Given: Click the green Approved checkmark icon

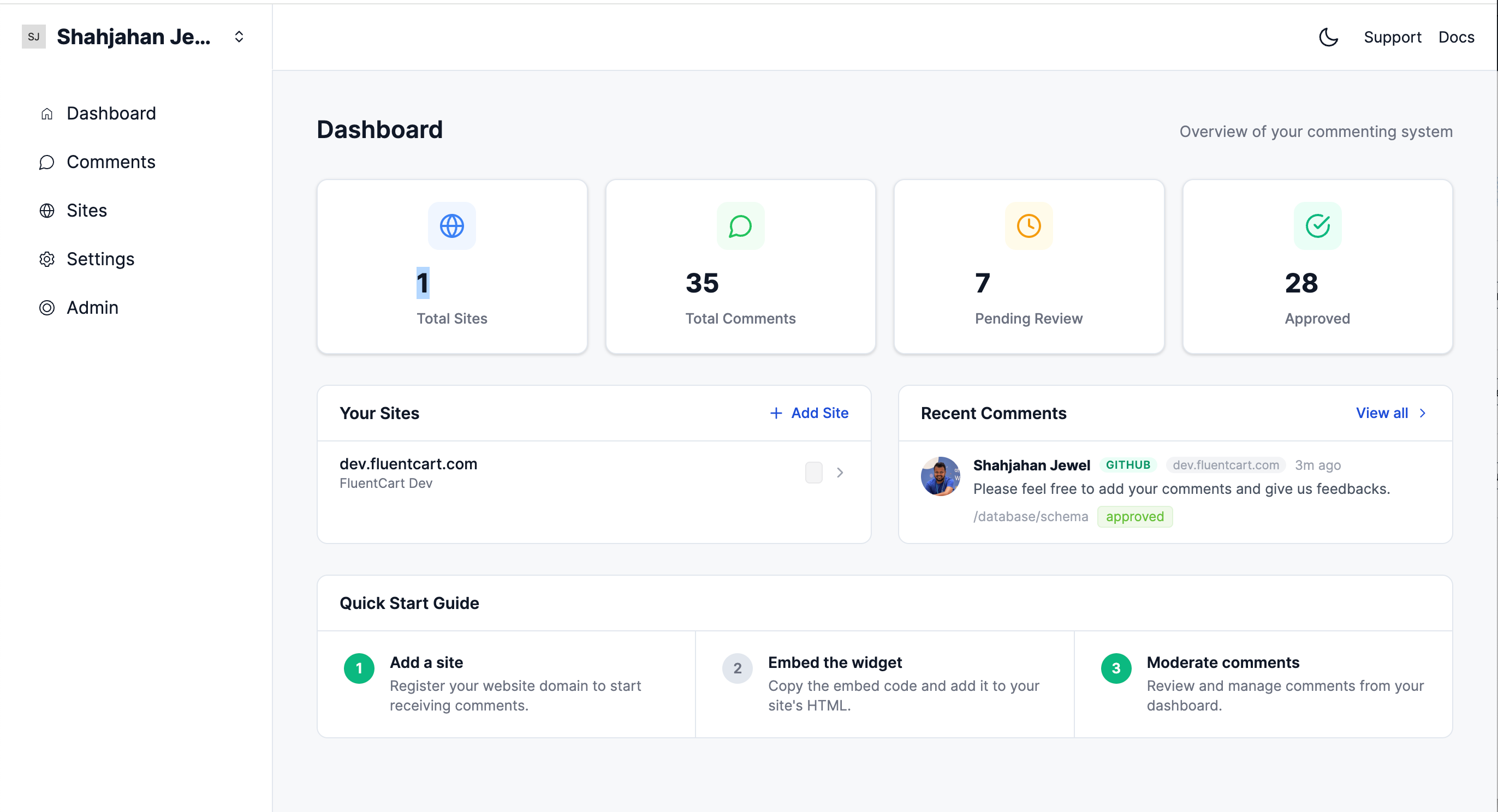Looking at the screenshot, I should click(x=1317, y=226).
